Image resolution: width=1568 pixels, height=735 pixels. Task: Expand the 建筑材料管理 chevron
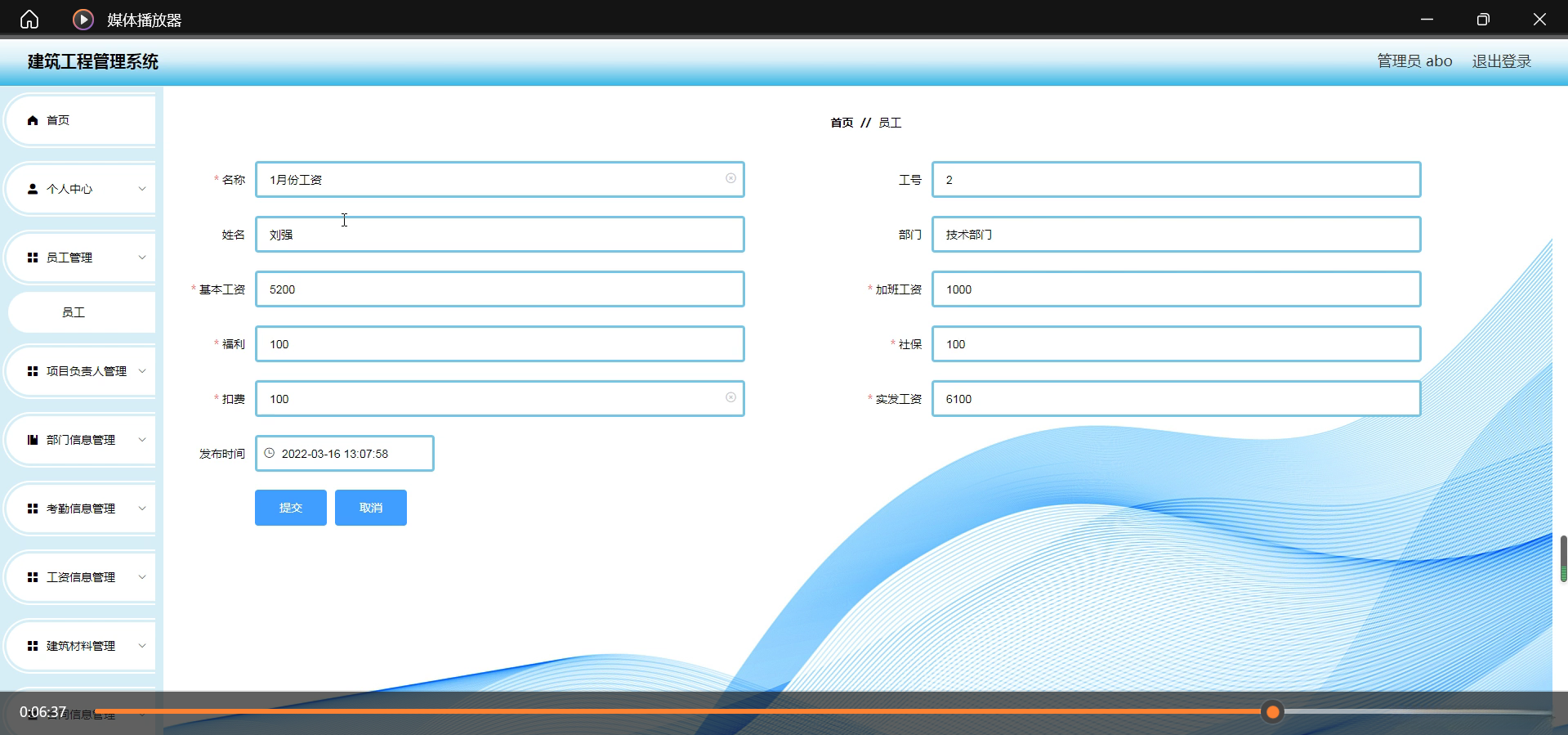coord(142,646)
